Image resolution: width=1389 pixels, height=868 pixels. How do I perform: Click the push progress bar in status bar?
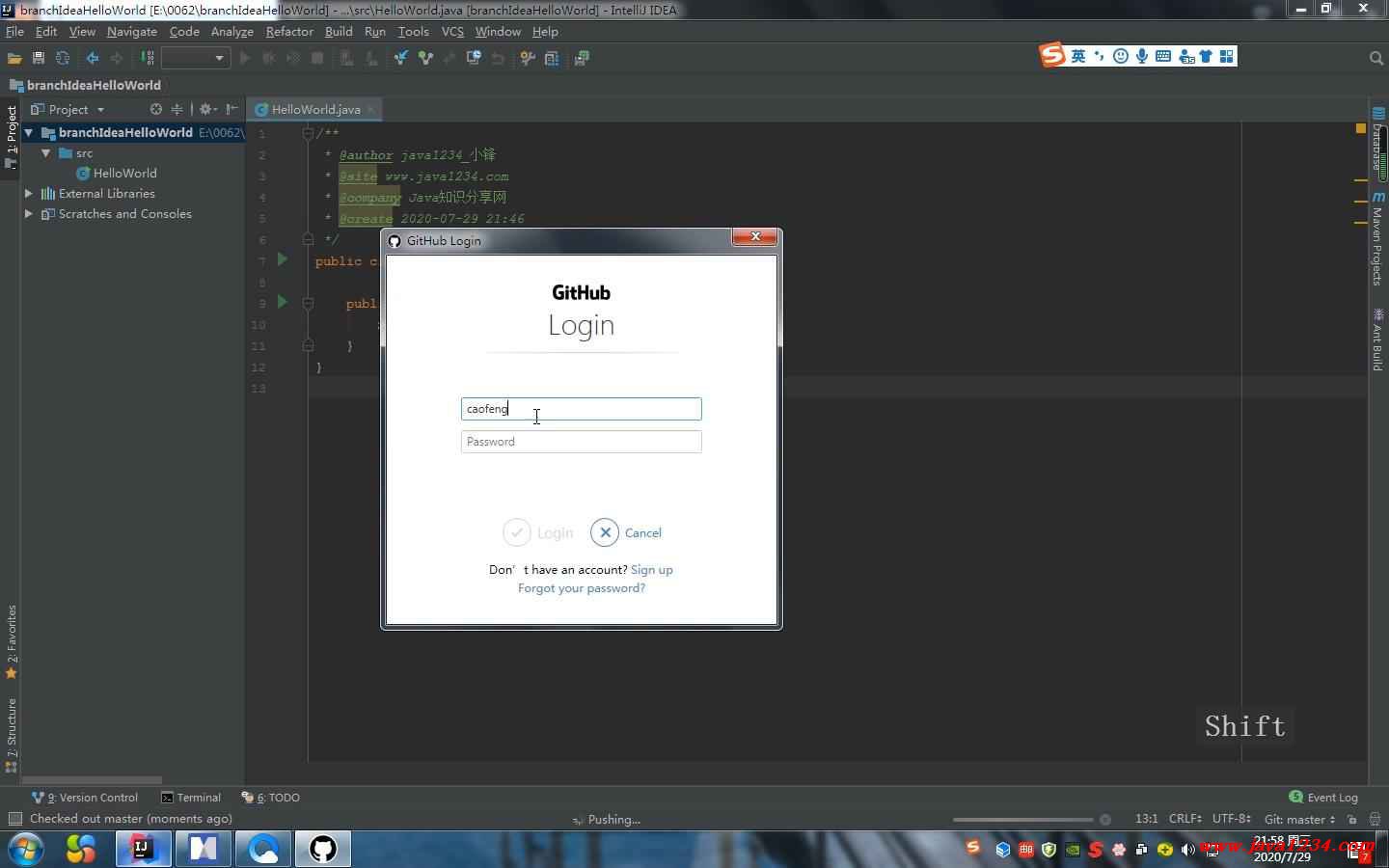coord(1022,820)
